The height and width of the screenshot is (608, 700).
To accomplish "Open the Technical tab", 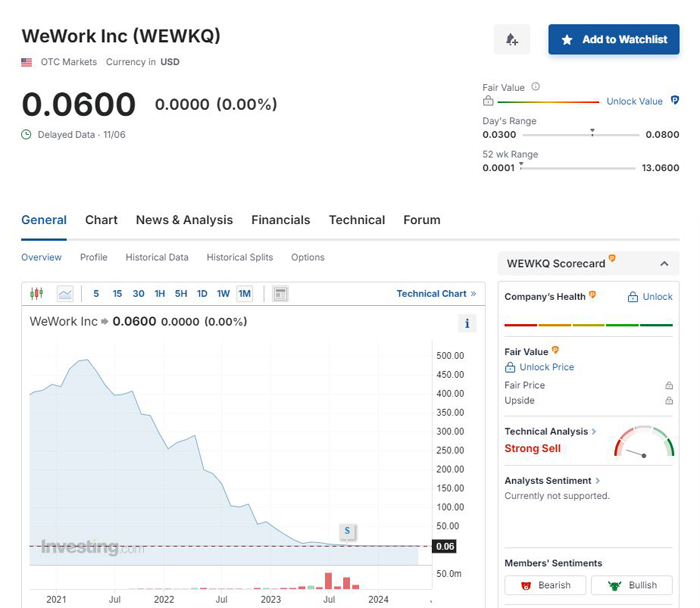I will [x=357, y=220].
